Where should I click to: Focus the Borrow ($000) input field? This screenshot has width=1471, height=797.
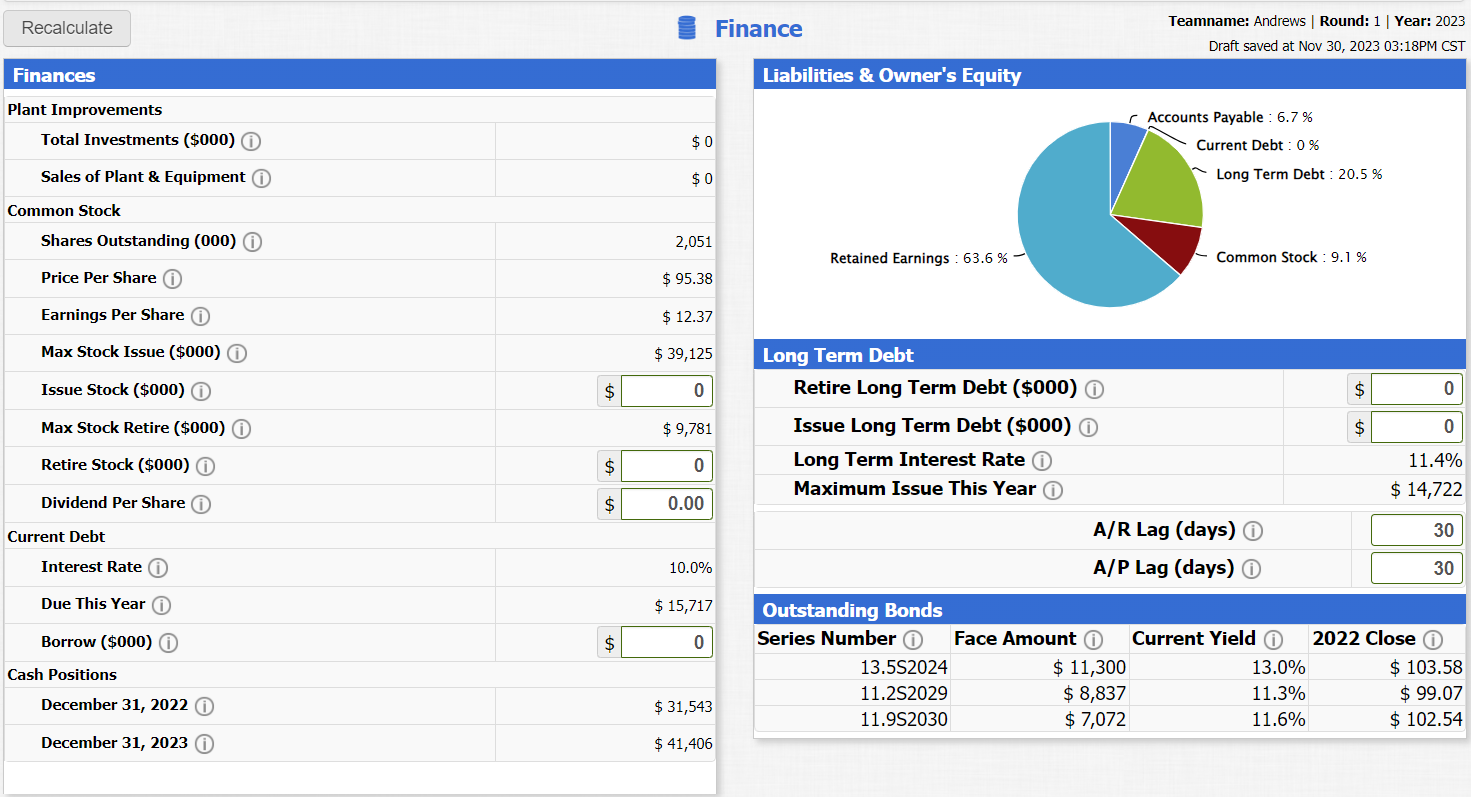666,642
